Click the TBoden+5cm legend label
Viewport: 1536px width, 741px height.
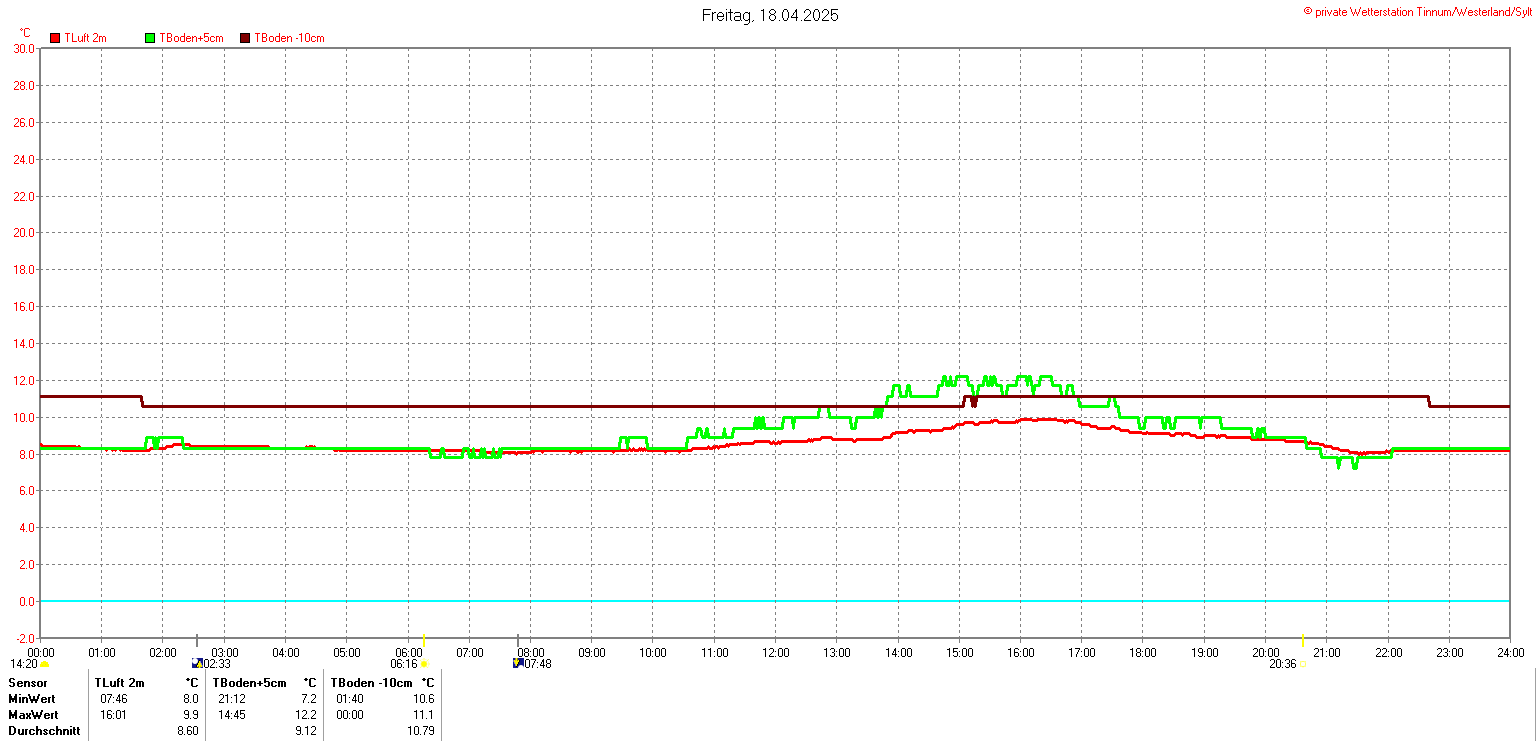tap(191, 38)
